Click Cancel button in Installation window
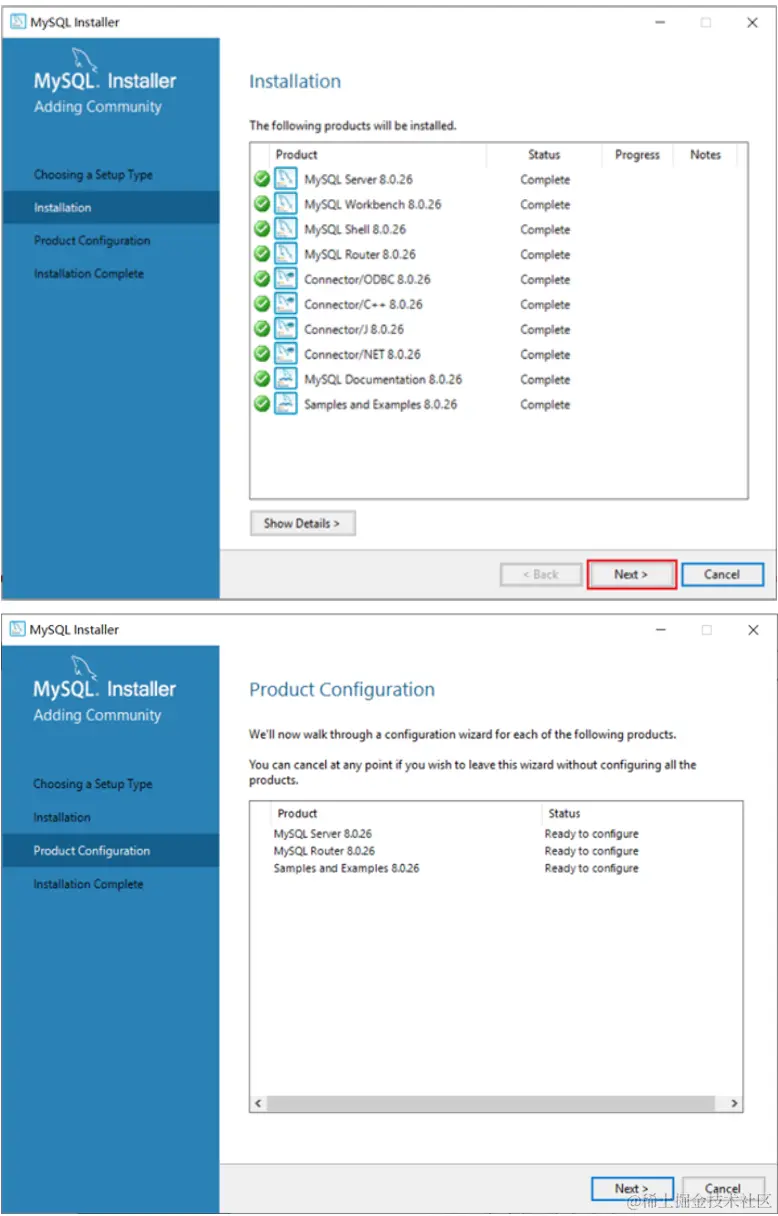The height and width of the screenshot is (1216, 778). [x=722, y=574]
